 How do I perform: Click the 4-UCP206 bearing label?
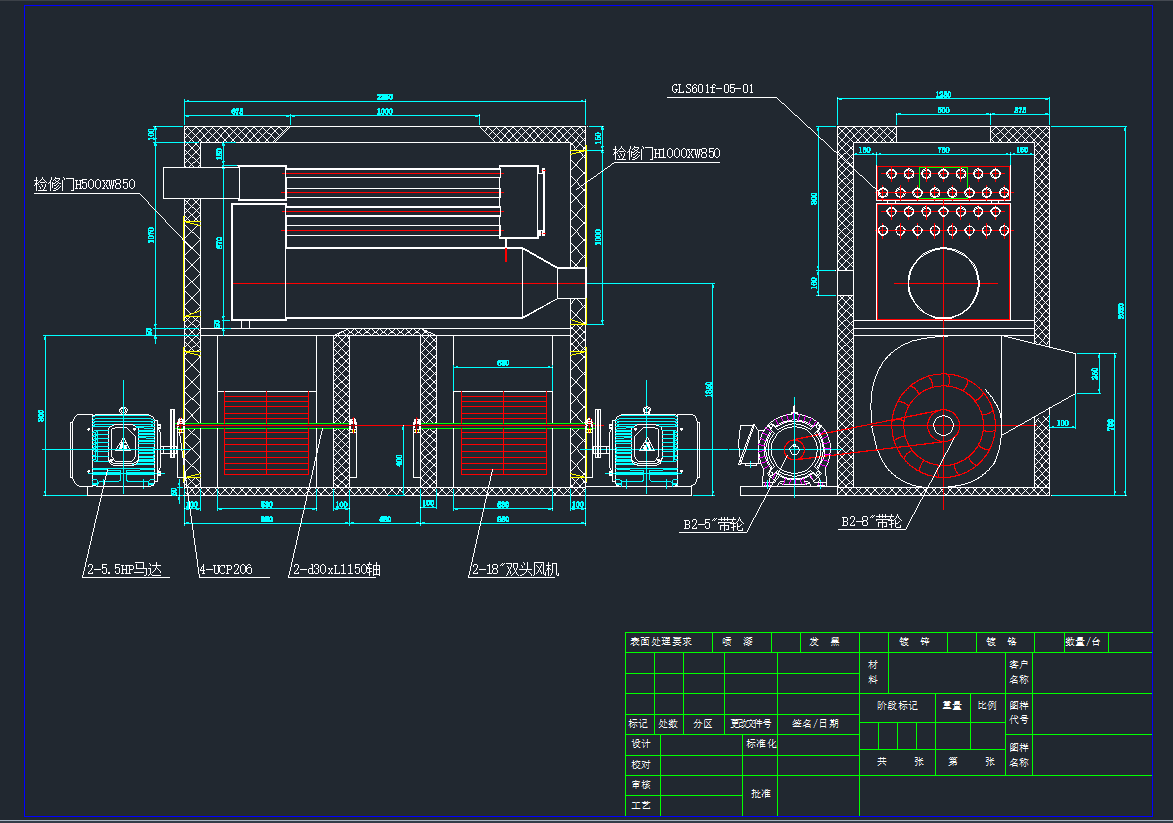click(226, 570)
